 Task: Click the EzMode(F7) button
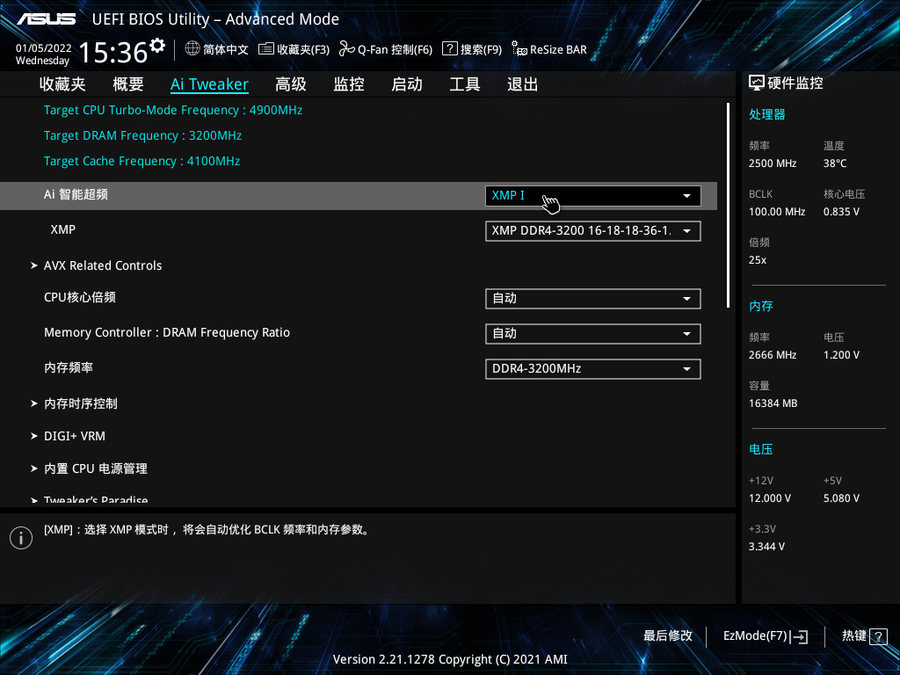(x=765, y=636)
